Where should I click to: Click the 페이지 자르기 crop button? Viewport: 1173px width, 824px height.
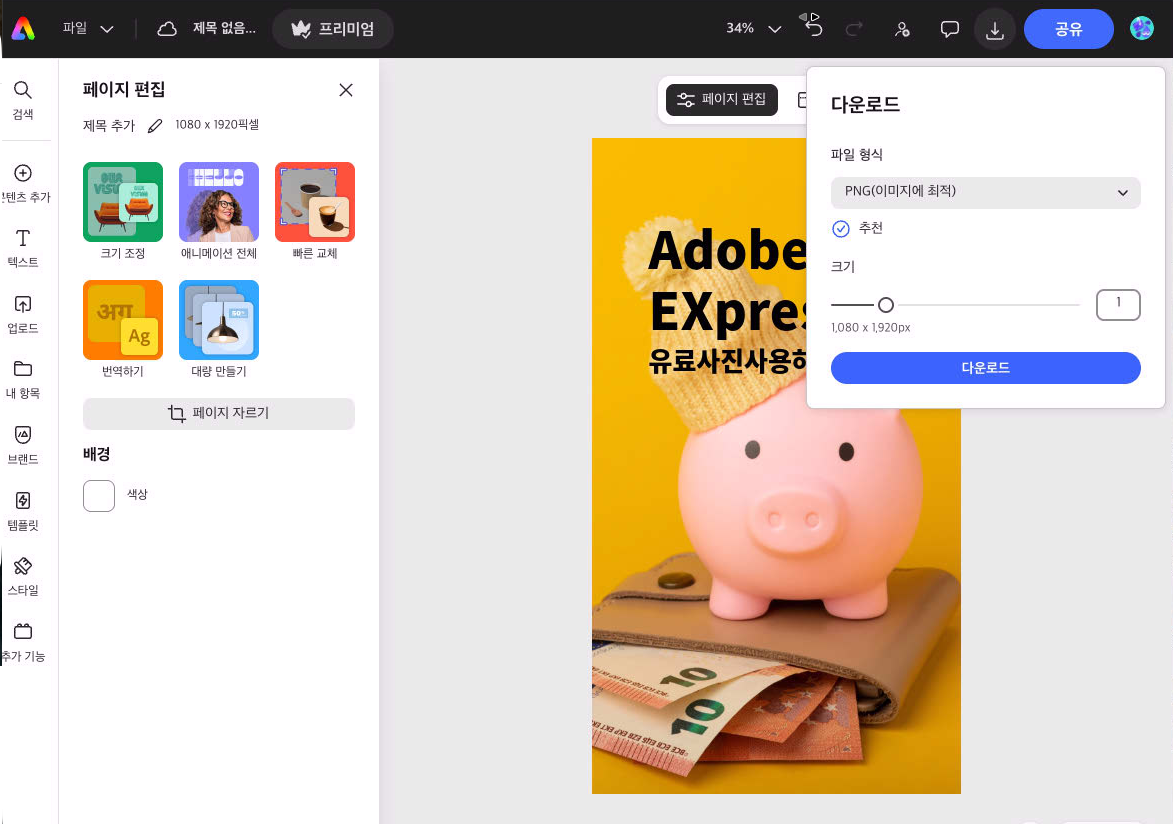218,413
